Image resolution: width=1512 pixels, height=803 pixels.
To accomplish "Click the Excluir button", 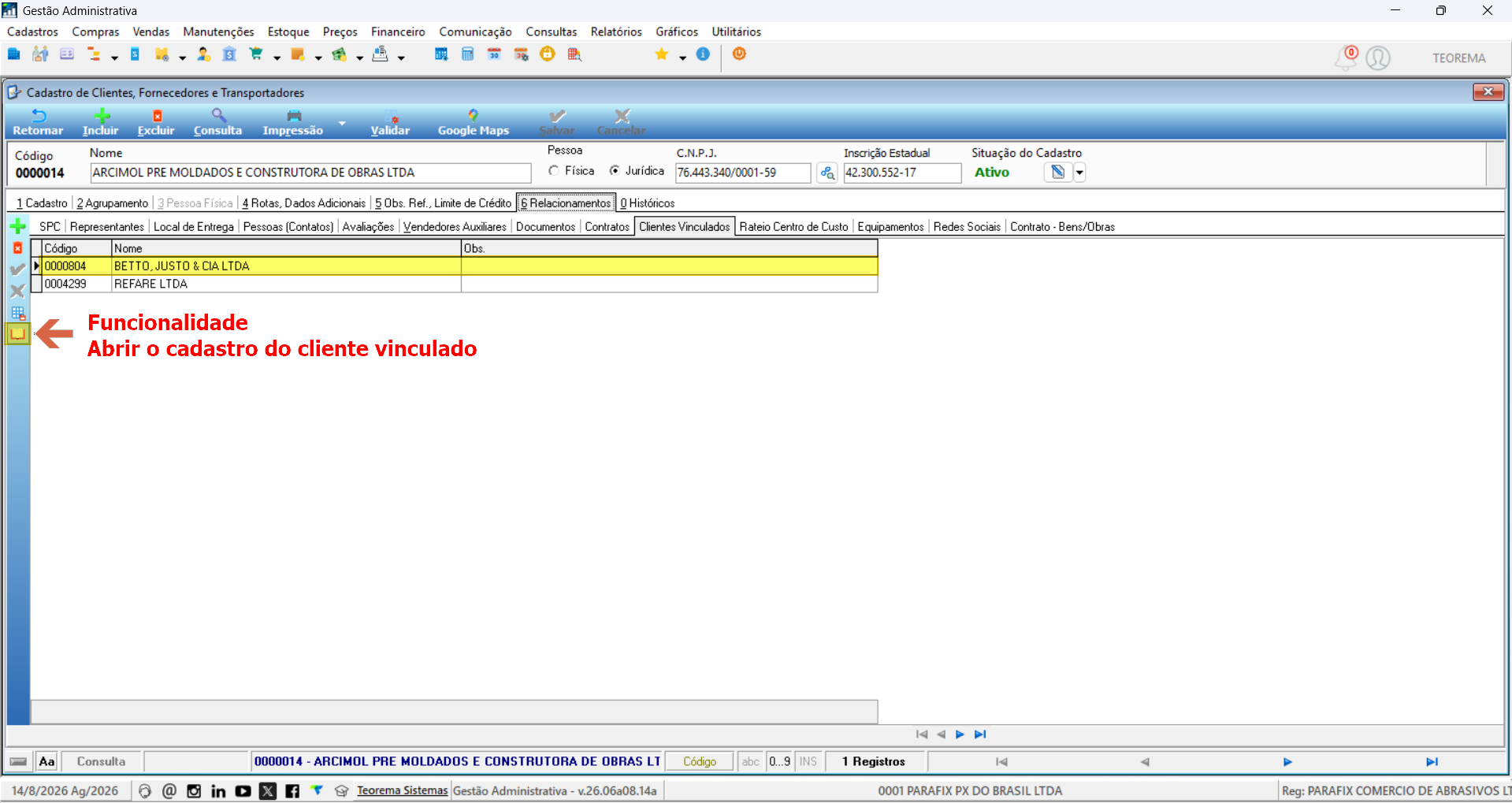I will [156, 123].
